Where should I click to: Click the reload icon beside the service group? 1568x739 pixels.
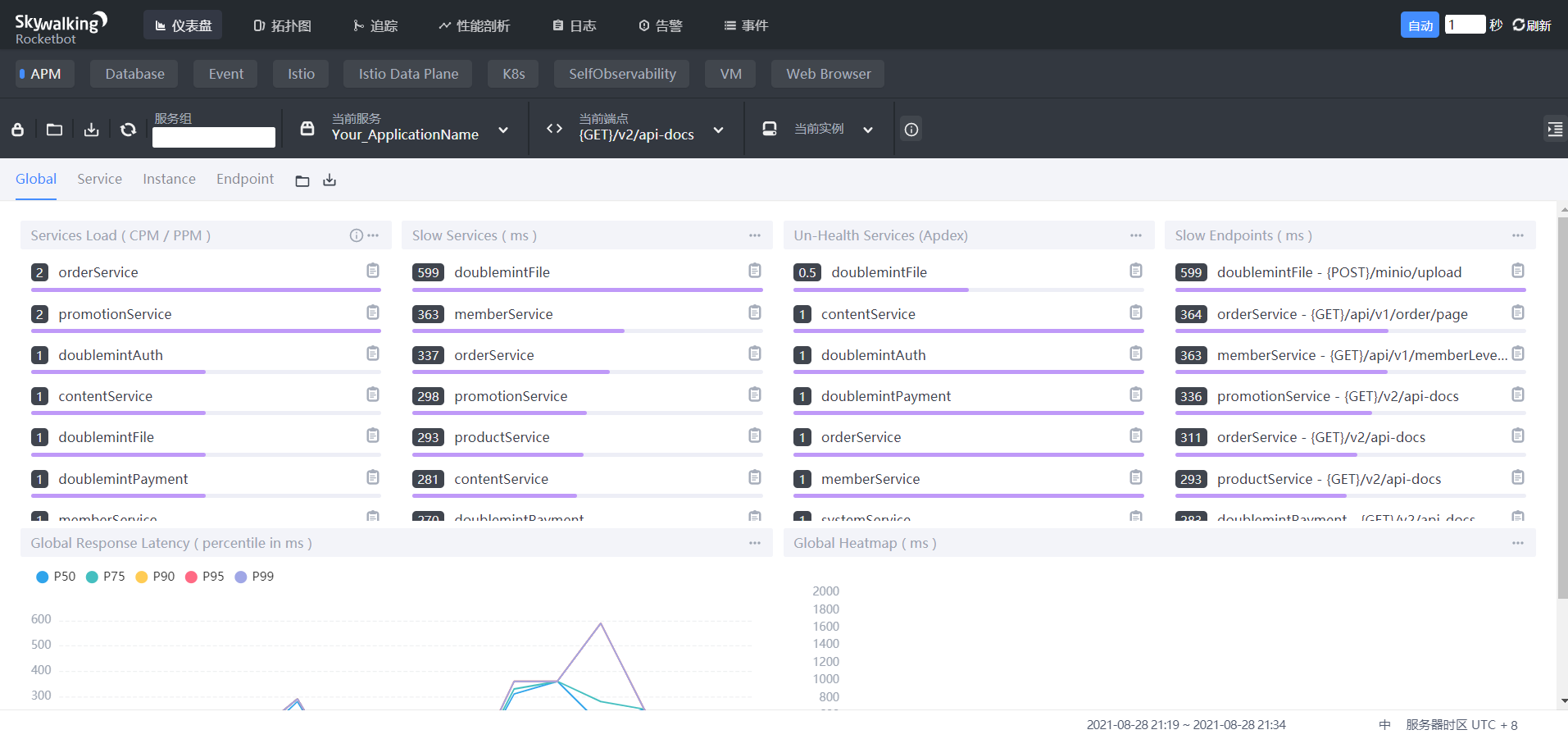(128, 130)
